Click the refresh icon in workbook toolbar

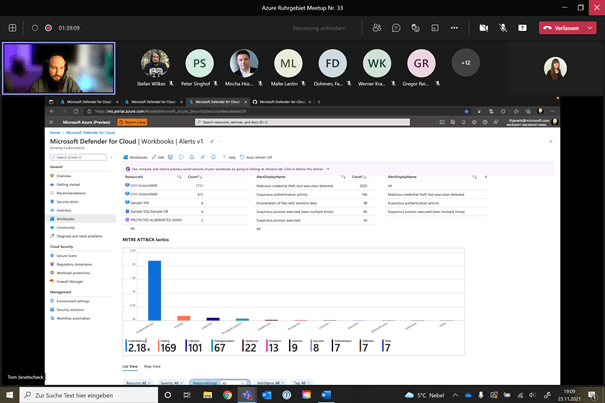coord(181,157)
